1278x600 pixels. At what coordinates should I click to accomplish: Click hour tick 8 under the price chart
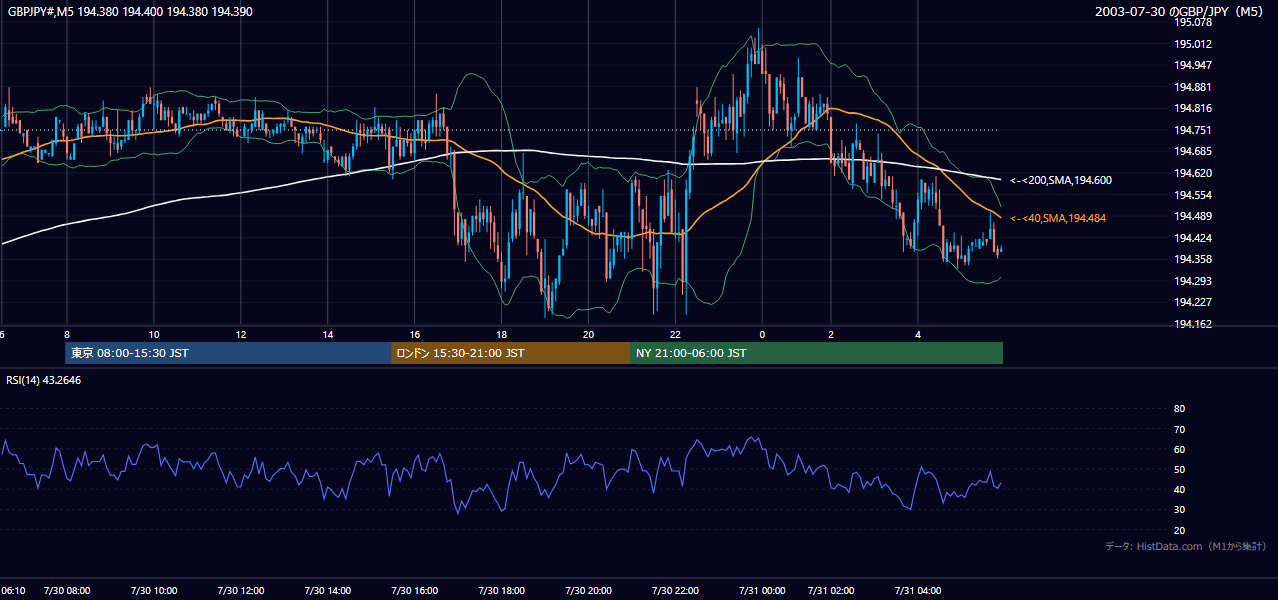pos(67,334)
